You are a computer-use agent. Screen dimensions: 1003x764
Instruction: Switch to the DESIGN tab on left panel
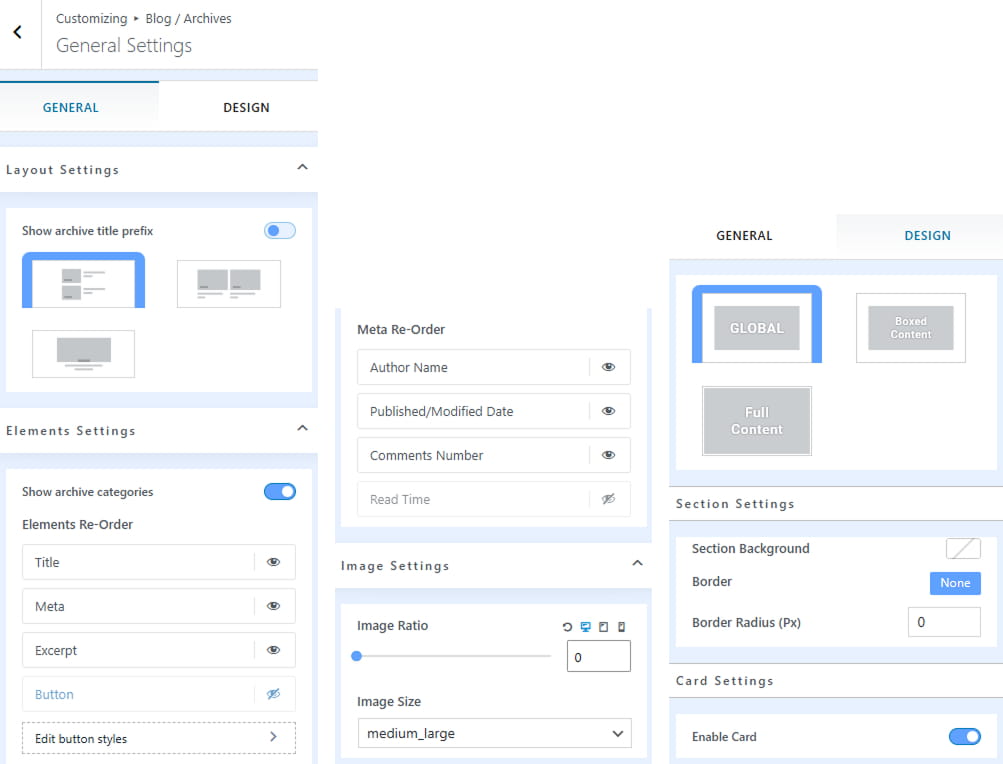[246, 107]
